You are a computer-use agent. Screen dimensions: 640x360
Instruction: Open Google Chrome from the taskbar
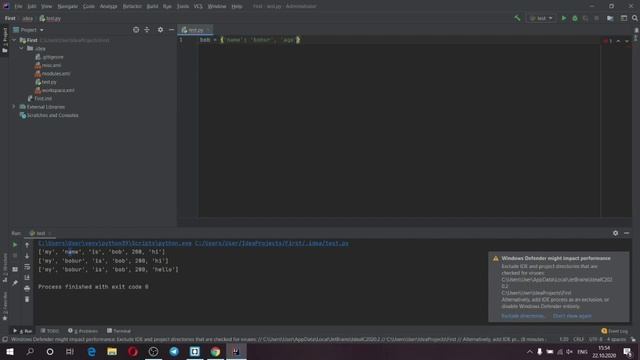pyautogui.click(x=215, y=351)
